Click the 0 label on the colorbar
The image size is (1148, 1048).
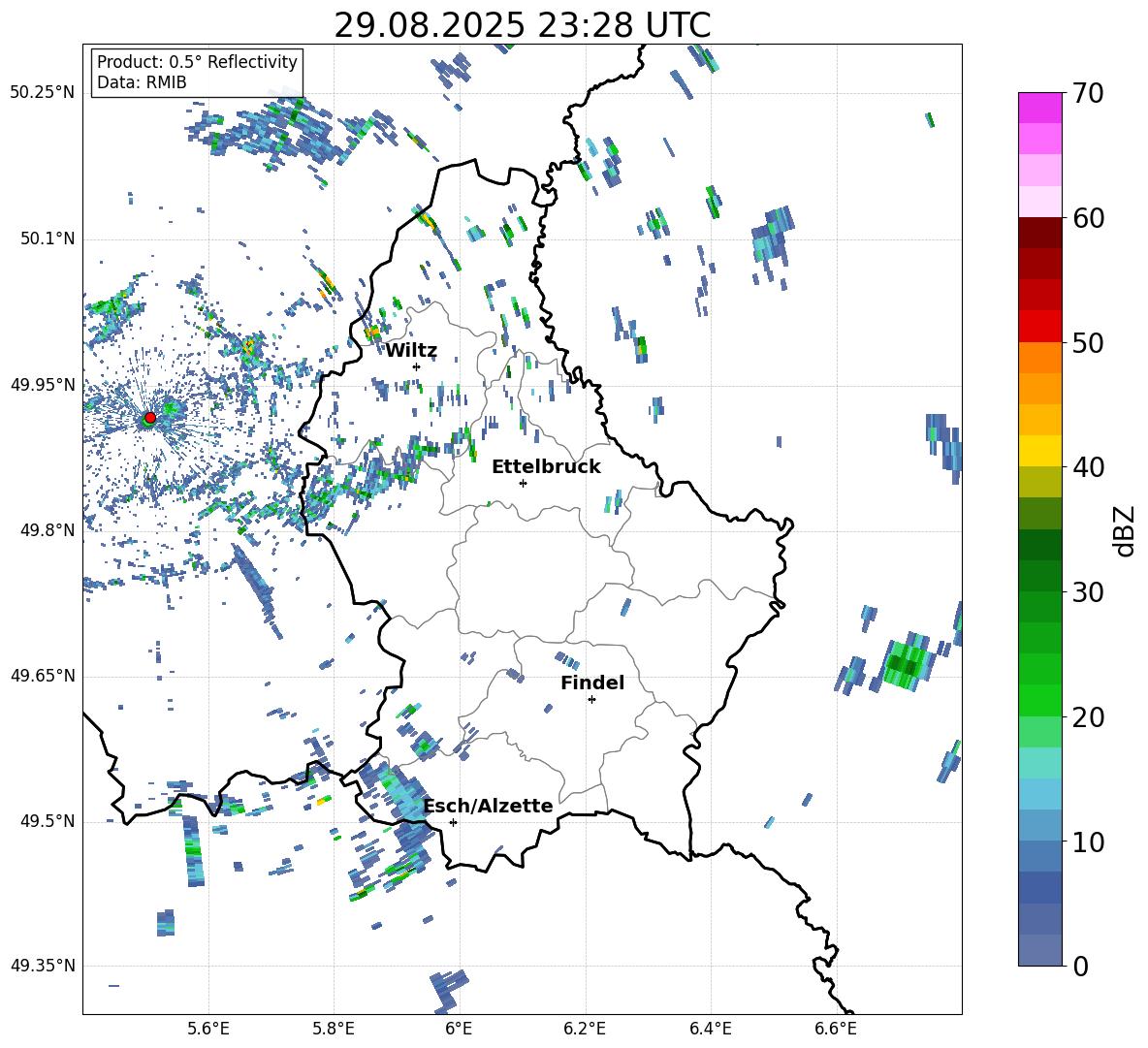1079,966
